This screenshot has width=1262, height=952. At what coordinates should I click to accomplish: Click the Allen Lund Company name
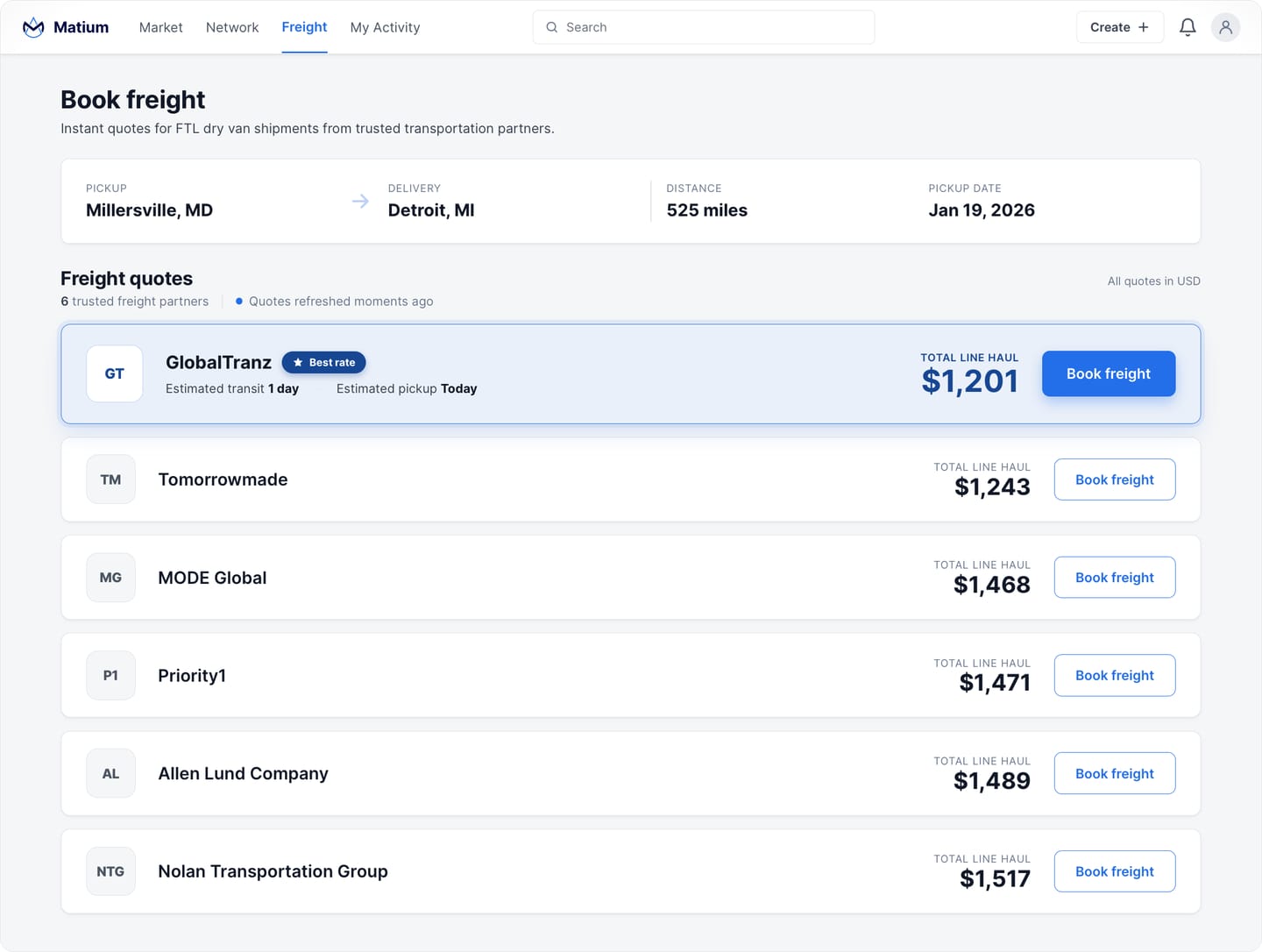pos(243,774)
